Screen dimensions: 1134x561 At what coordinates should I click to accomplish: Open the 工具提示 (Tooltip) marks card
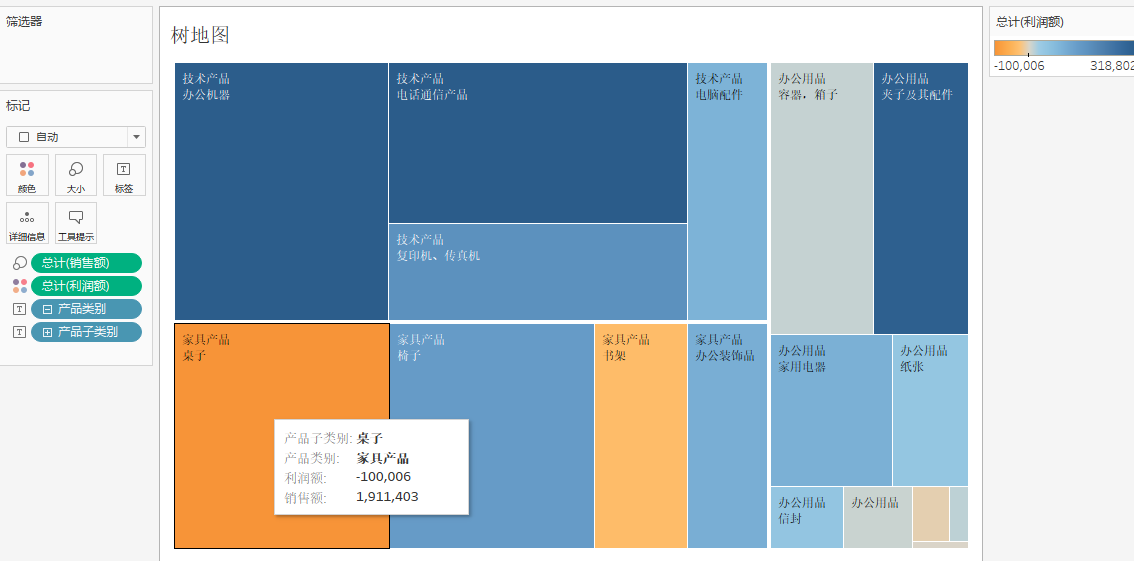click(76, 223)
